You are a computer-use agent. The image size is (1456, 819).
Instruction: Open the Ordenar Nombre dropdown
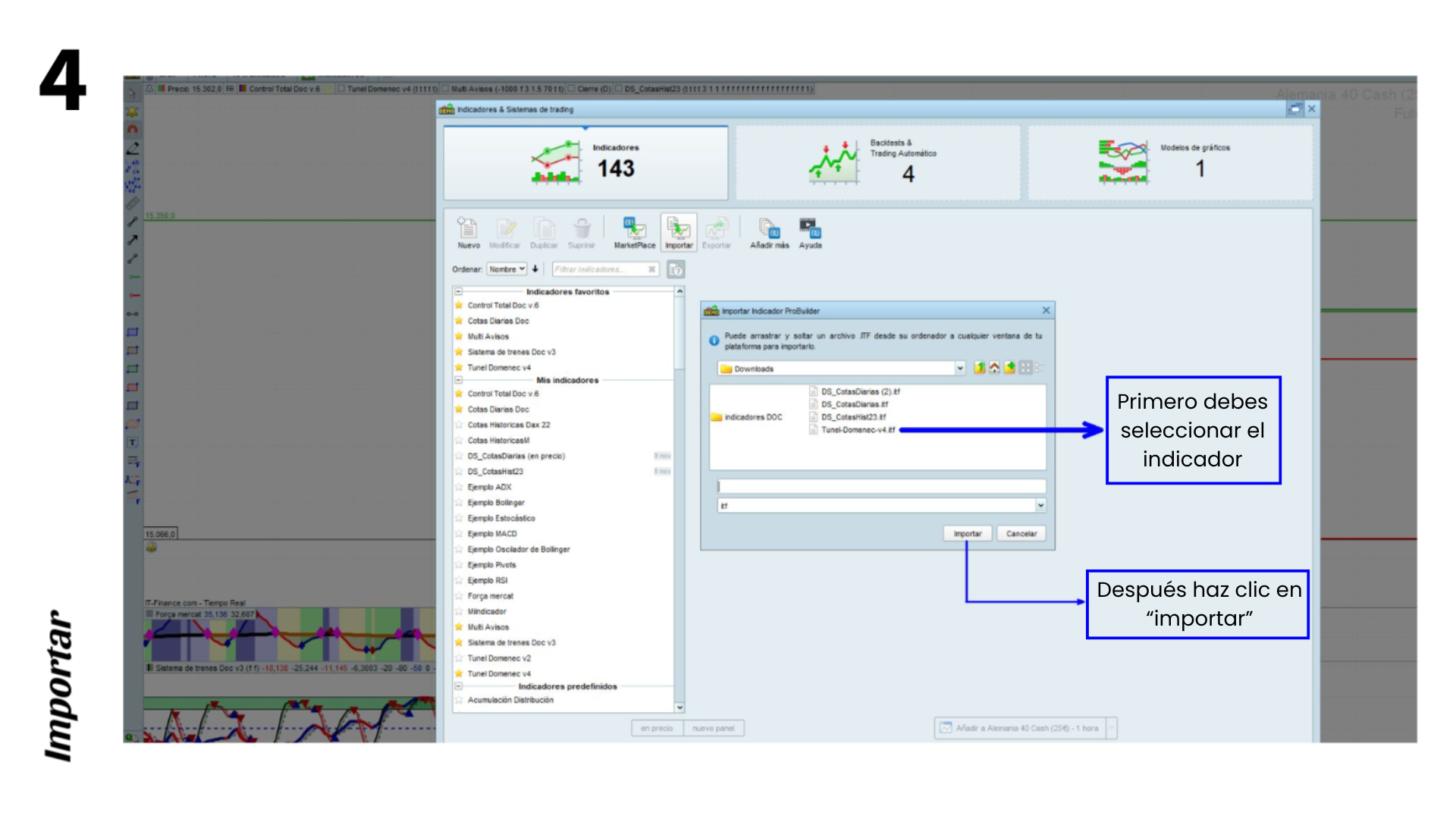[x=507, y=269]
